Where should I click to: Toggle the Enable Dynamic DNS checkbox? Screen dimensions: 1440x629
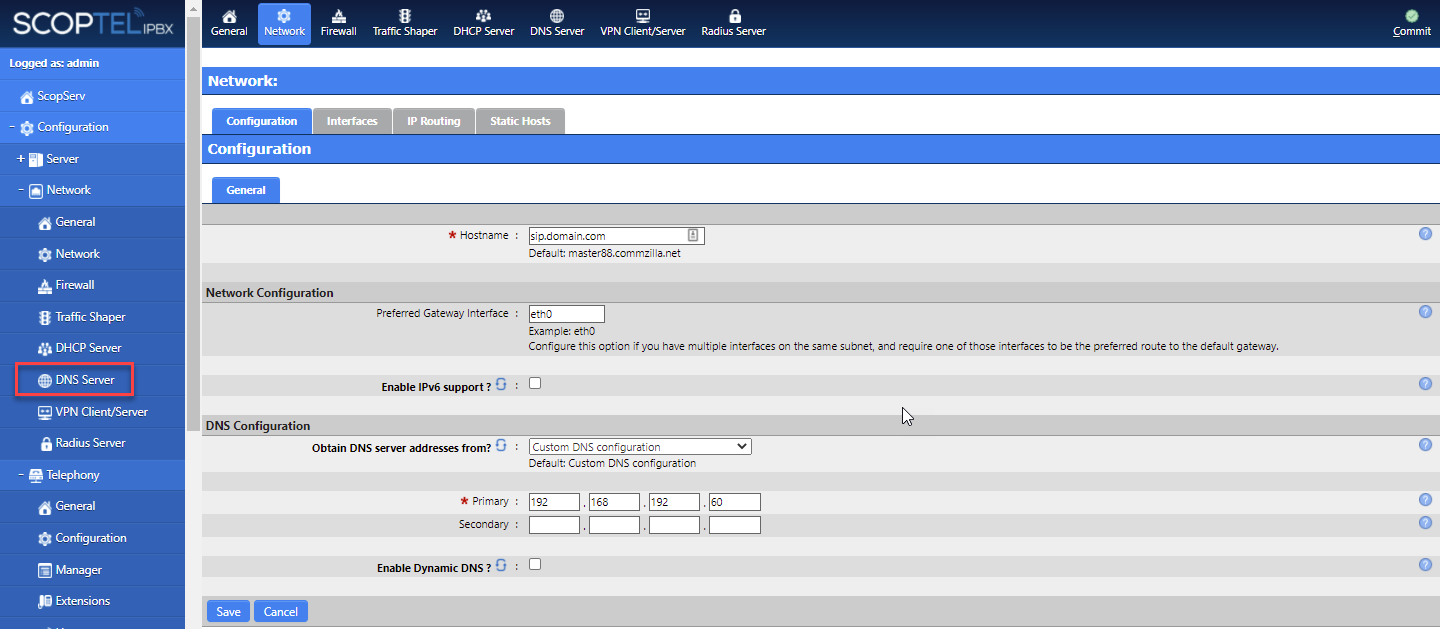point(535,564)
